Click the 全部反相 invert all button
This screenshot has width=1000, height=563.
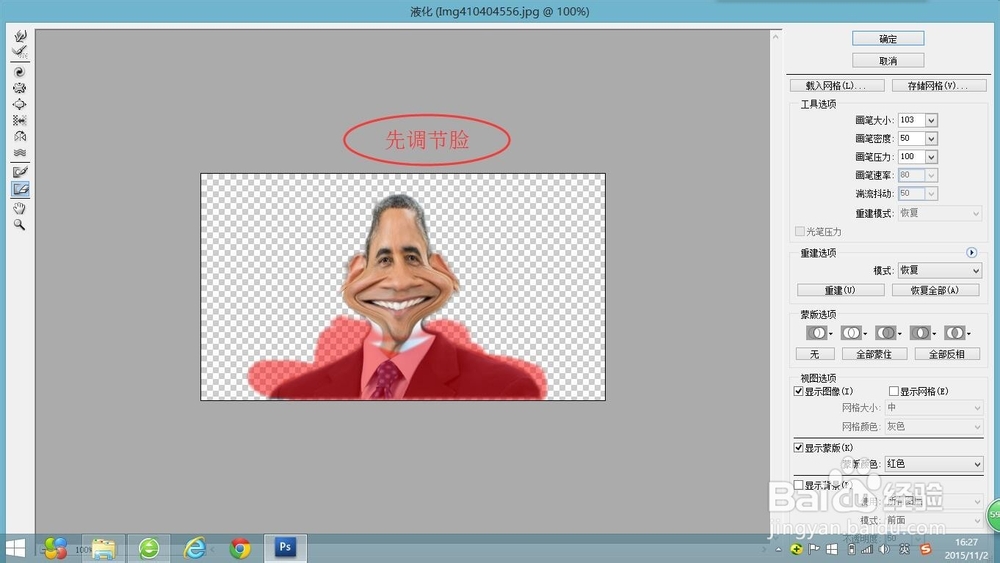tap(947, 354)
